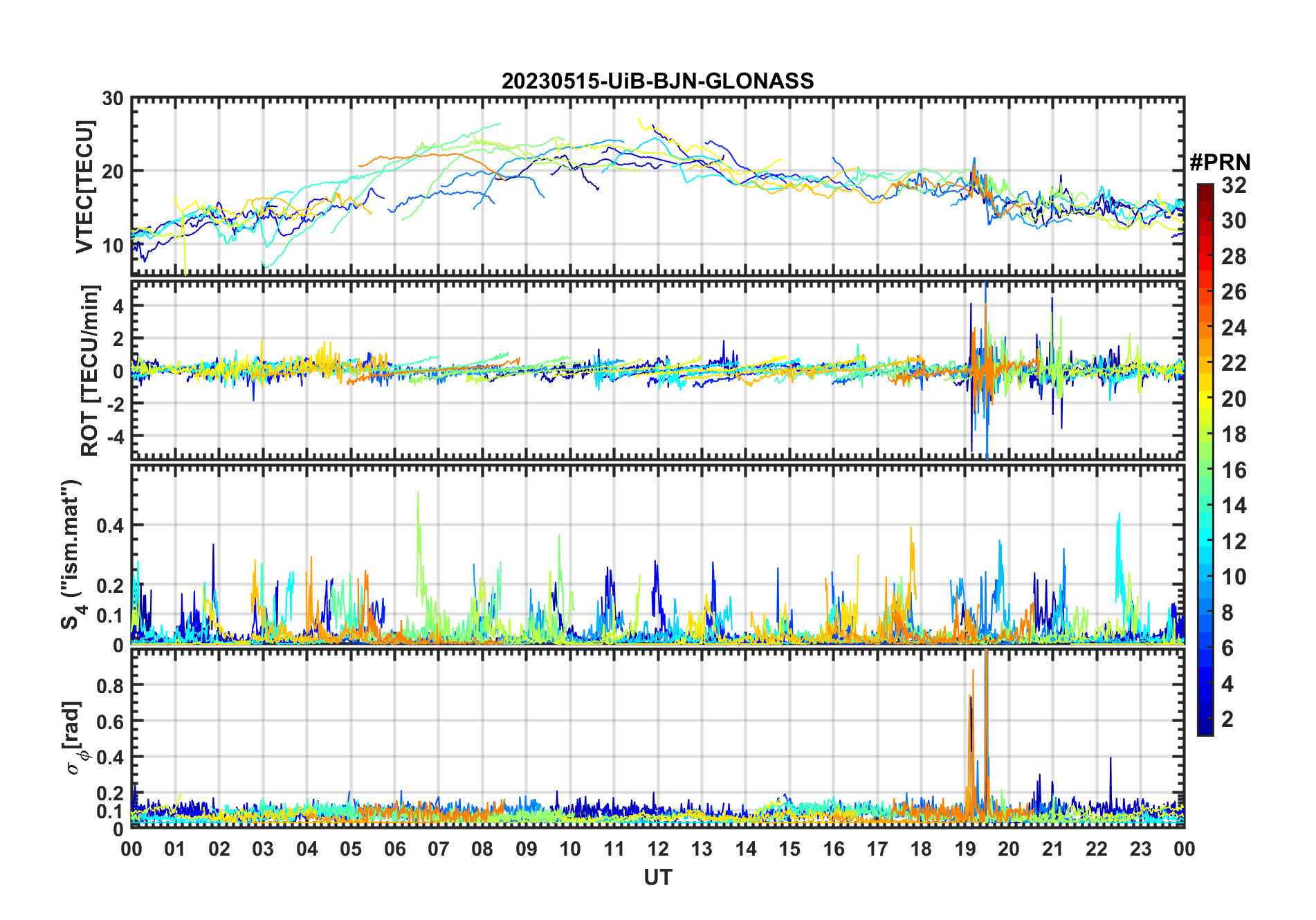Click the UT x-axis label

[x=657, y=878]
